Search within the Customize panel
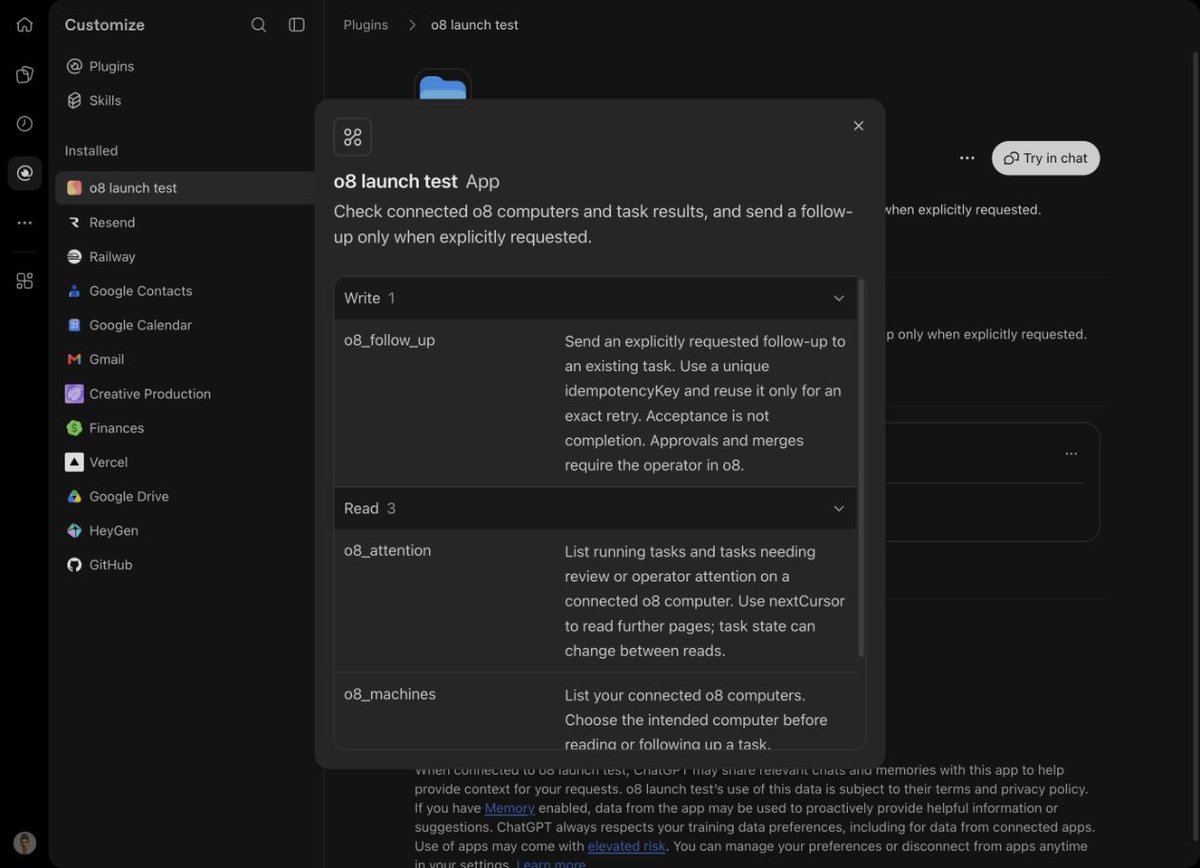The image size is (1200, 868). (259, 25)
